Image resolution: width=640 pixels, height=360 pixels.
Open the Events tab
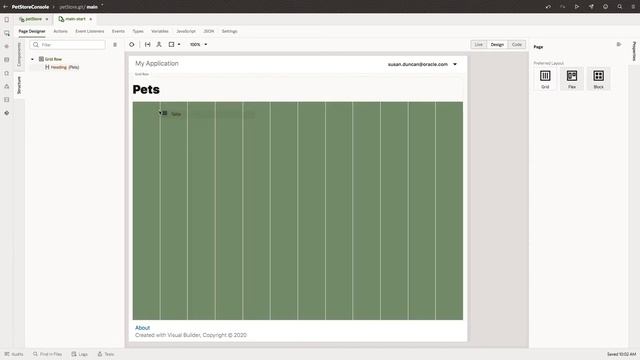tap(118, 31)
